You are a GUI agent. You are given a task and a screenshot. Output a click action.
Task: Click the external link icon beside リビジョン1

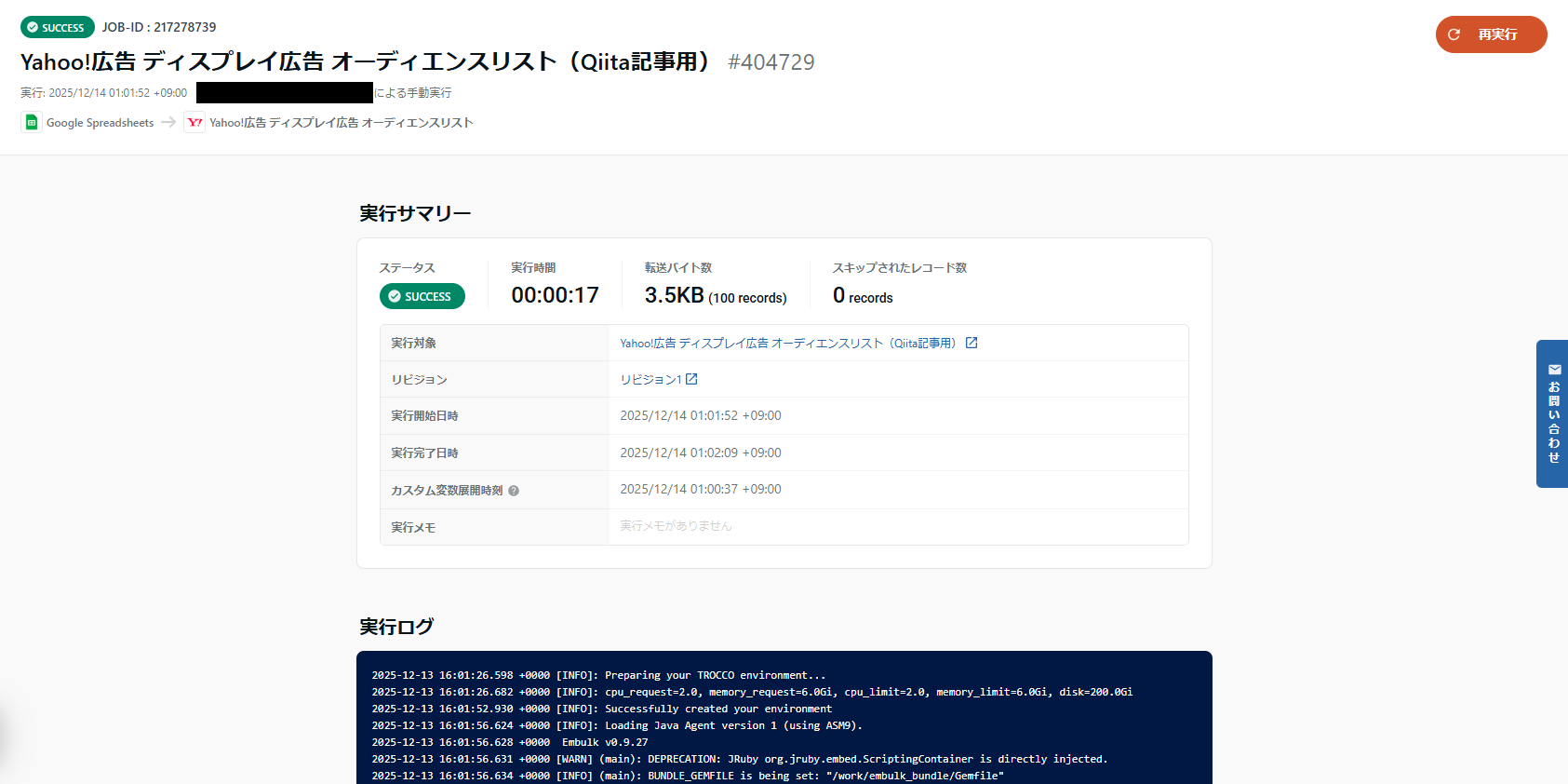point(691,379)
